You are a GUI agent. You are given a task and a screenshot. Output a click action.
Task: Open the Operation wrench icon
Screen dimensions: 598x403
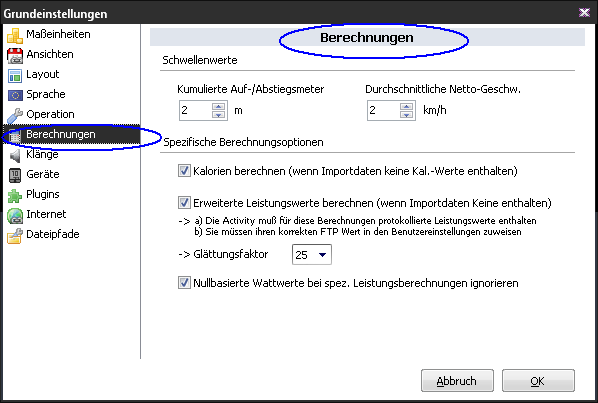pyautogui.click(x=15, y=116)
